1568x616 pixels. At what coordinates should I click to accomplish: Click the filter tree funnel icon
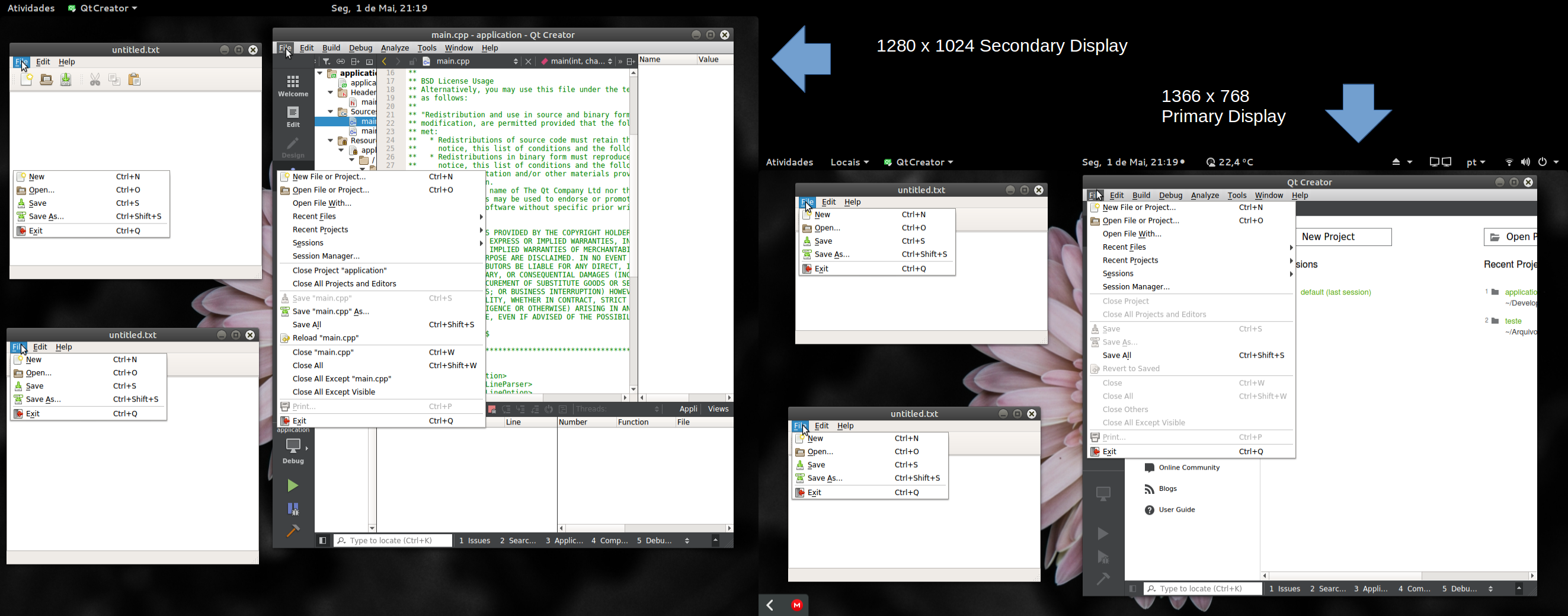(x=327, y=62)
